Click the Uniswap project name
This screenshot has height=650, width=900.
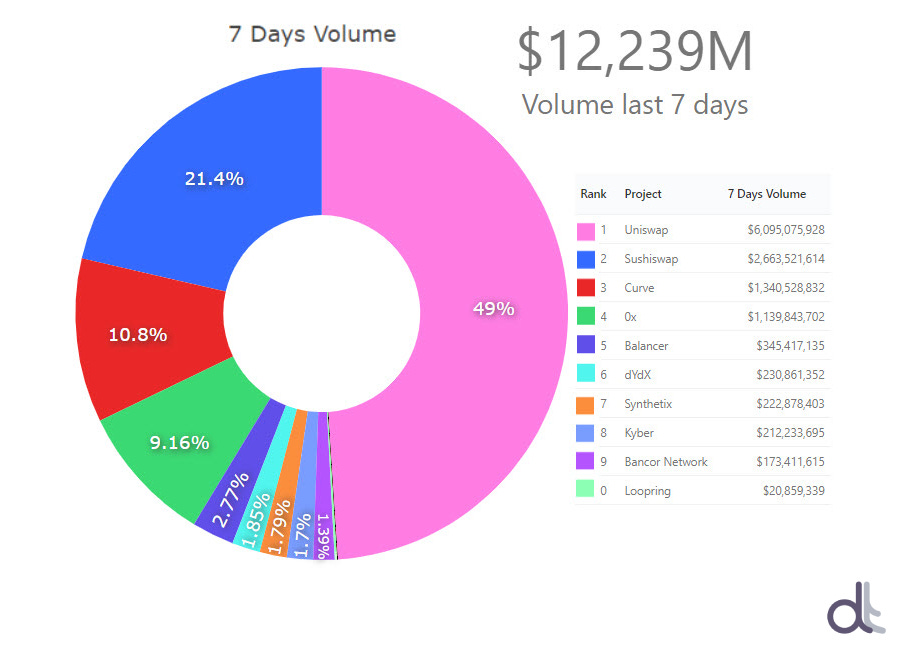click(x=646, y=230)
